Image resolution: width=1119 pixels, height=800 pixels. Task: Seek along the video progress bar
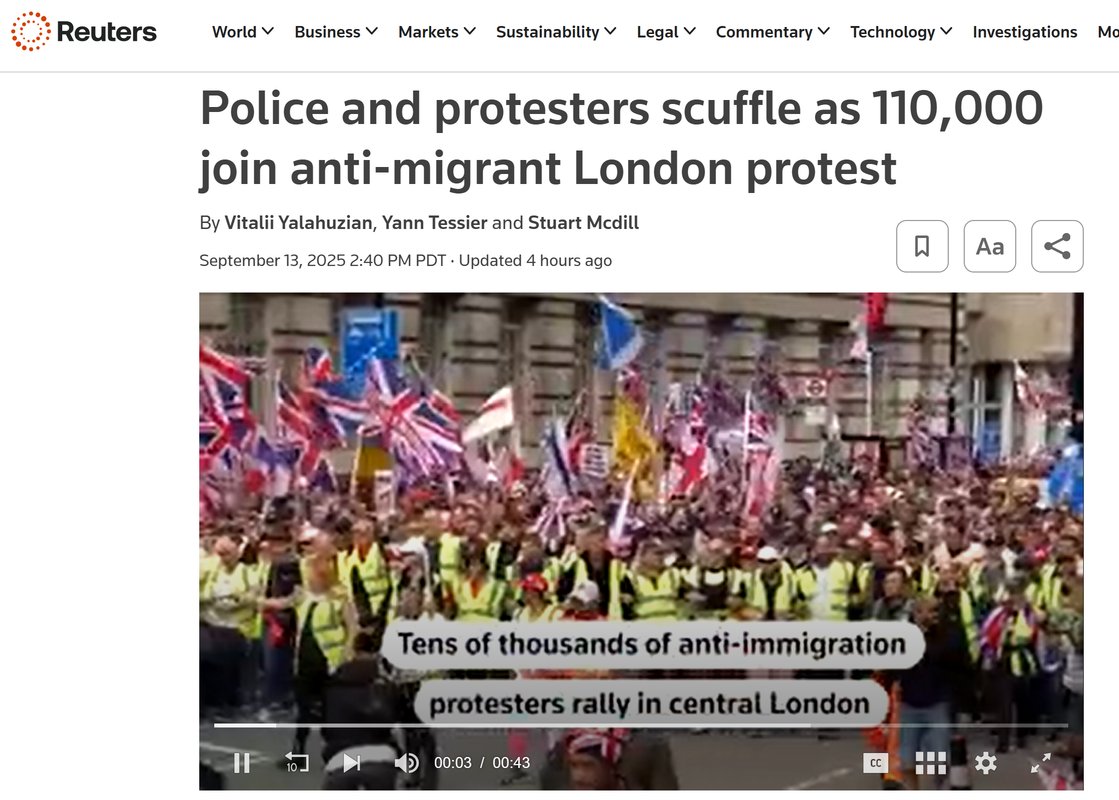tap(641, 725)
